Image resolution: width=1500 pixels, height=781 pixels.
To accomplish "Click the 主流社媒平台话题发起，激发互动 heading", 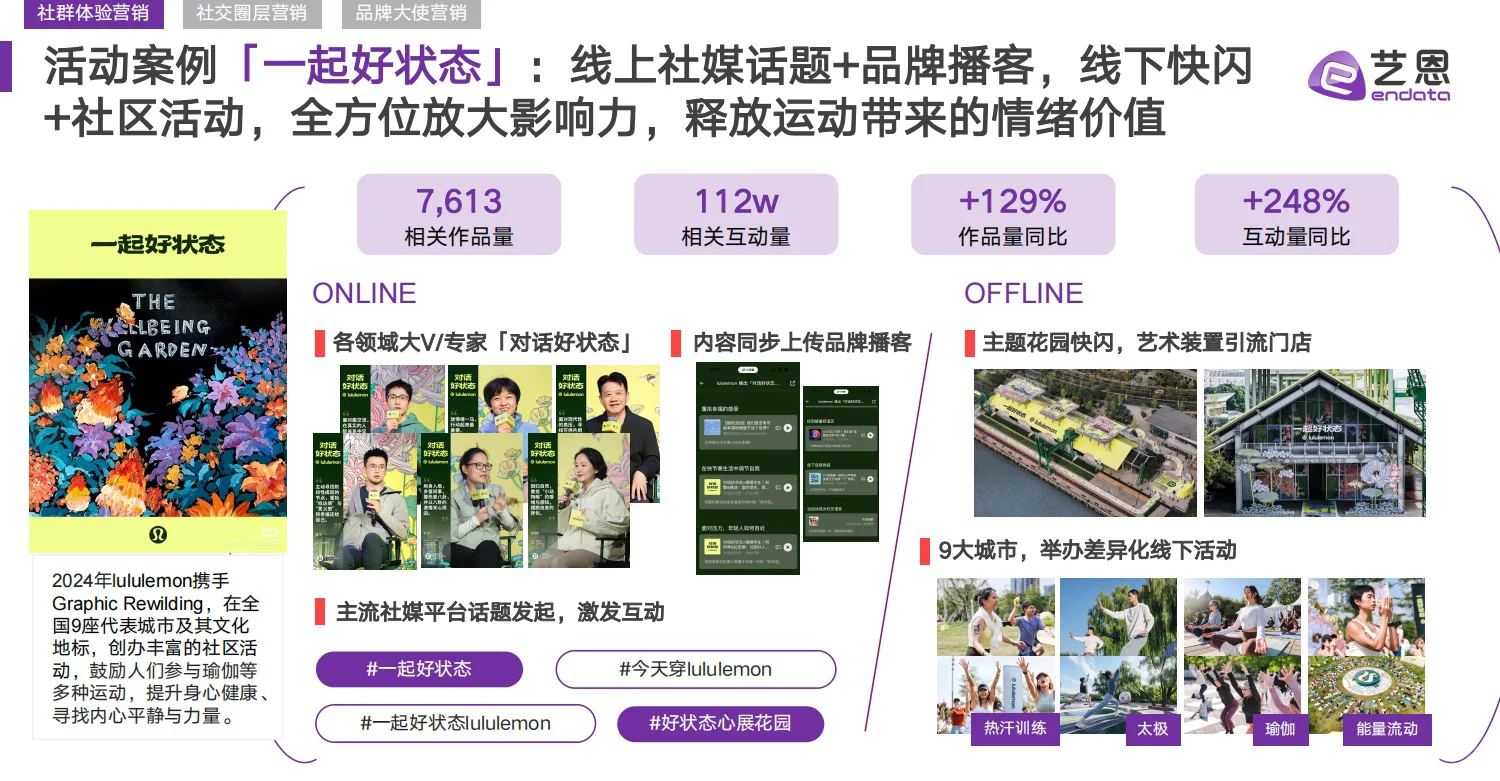I will tap(499, 612).
